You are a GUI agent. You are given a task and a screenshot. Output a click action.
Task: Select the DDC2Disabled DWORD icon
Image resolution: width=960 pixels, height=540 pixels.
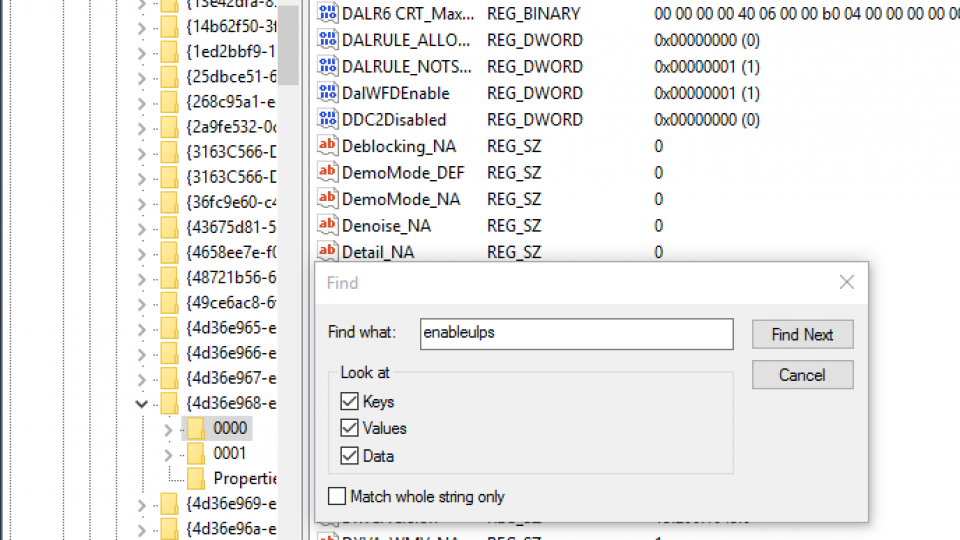coord(328,119)
